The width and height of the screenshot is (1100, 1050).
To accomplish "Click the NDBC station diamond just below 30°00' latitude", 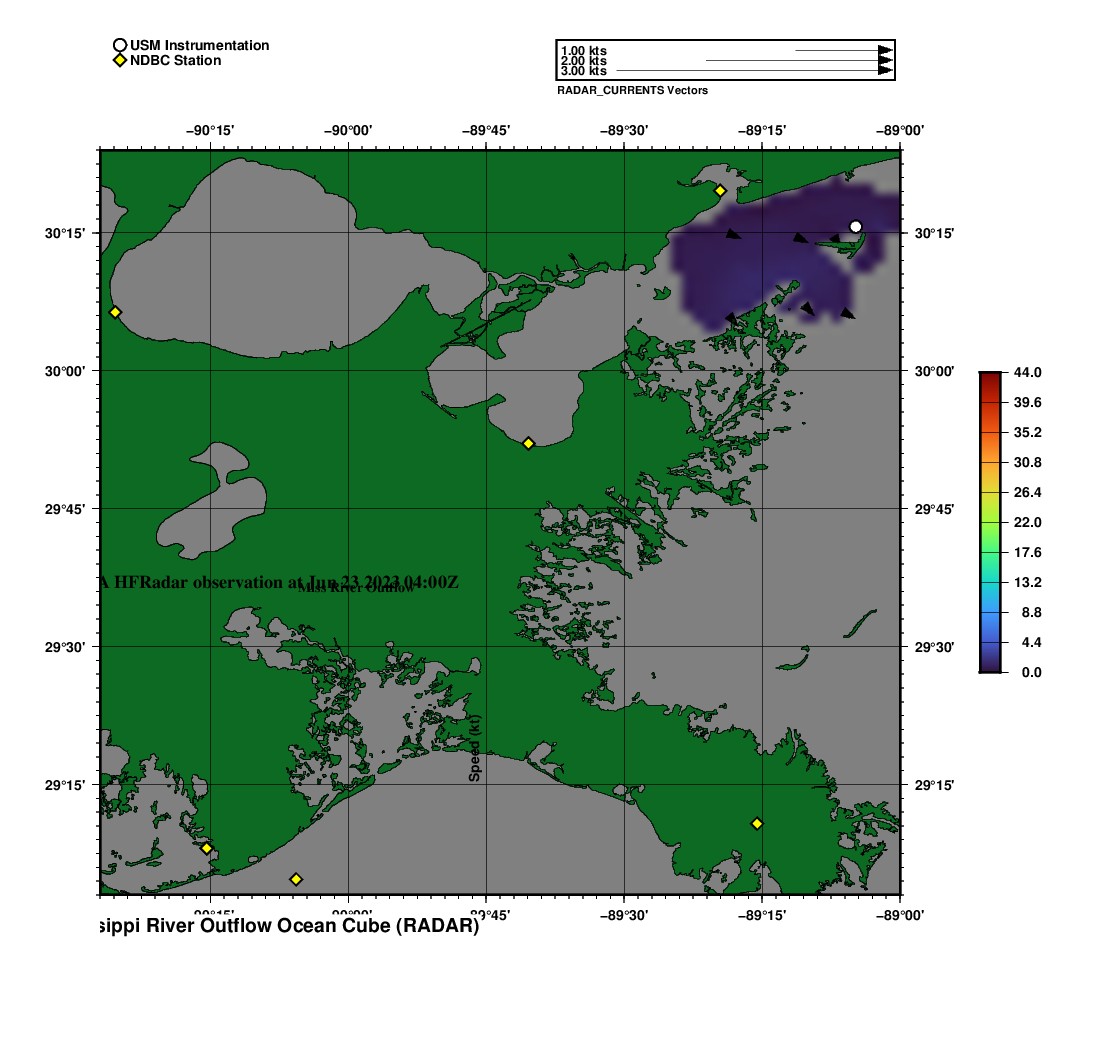I will [x=529, y=443].
